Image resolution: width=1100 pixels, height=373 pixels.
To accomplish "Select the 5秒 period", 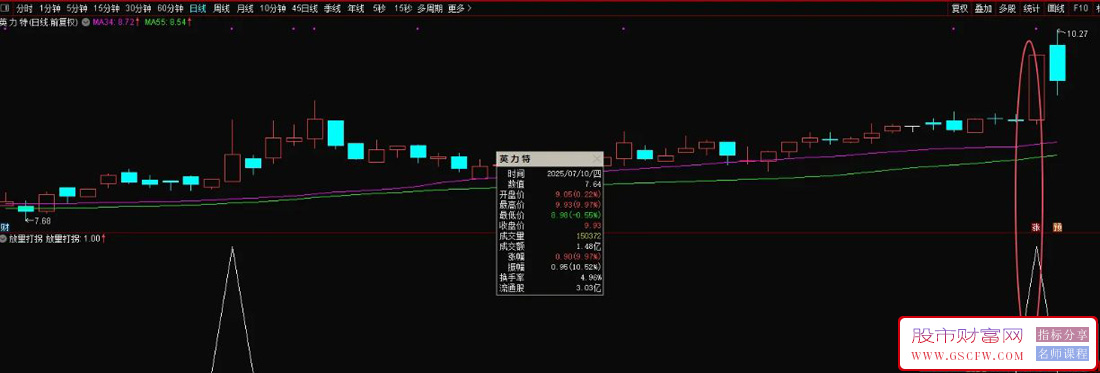I will (380, 8).
